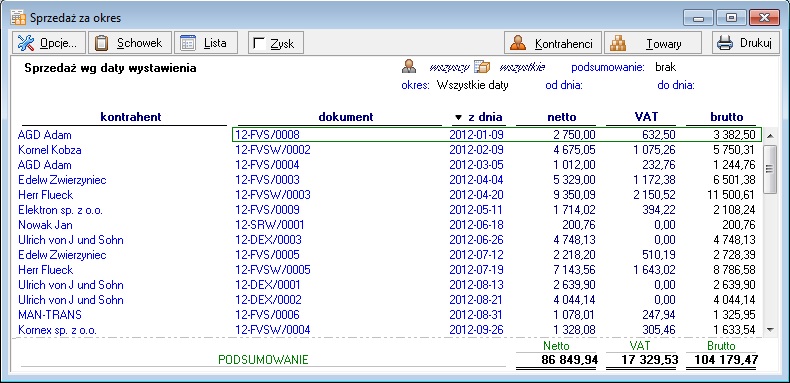Open the Opcje options button
The height and width of the screenshot is (383, 790).
pos(49,43)
